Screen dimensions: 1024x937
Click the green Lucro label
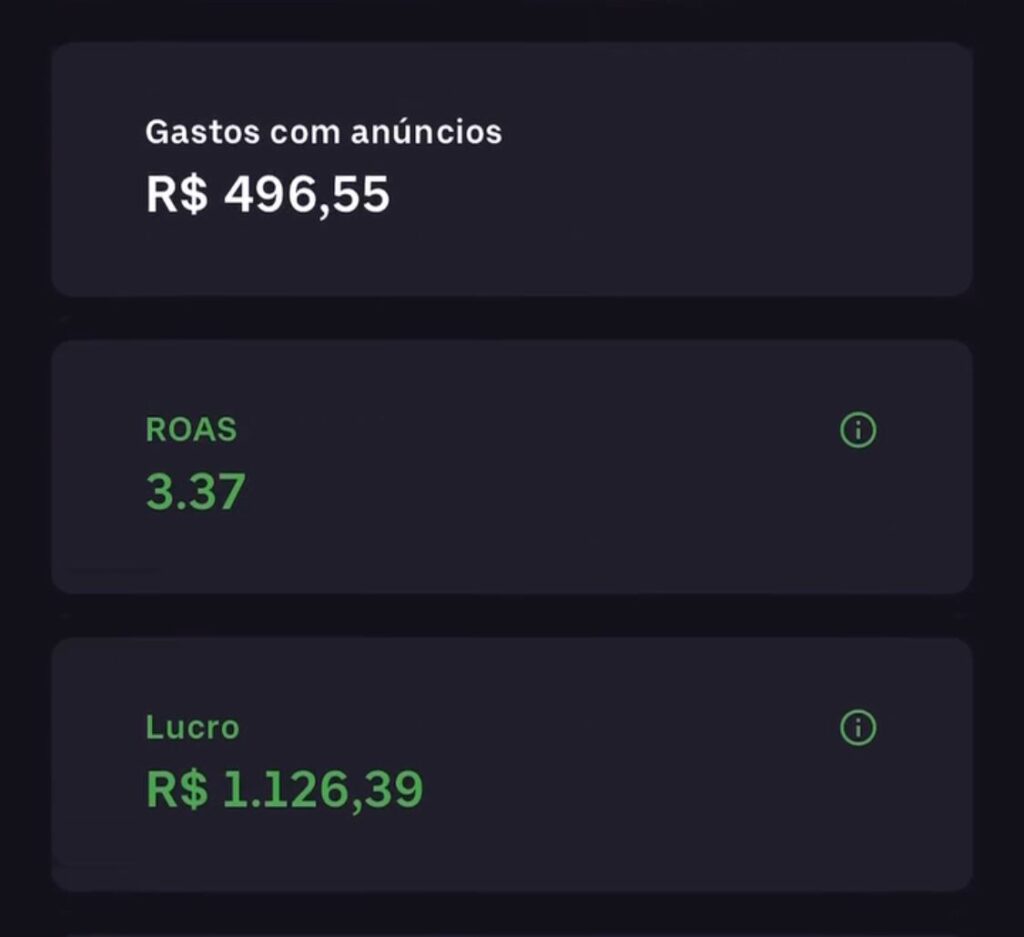tap(192, 727)
